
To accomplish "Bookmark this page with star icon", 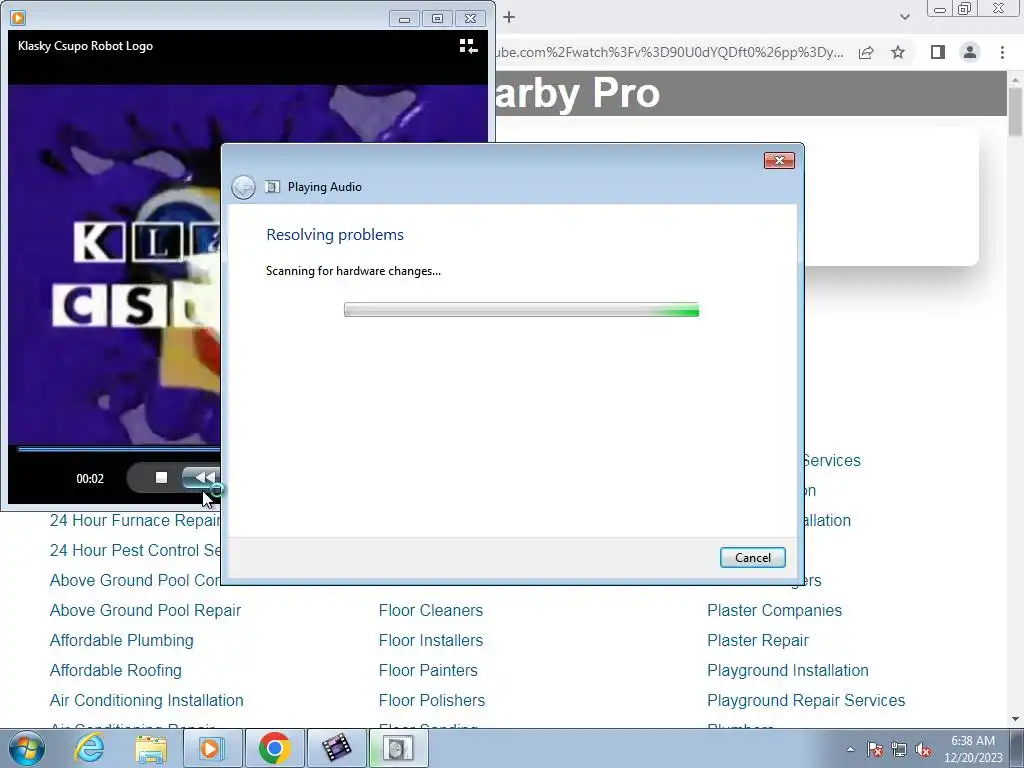I will pyautogui.click(x=898, y=52).
